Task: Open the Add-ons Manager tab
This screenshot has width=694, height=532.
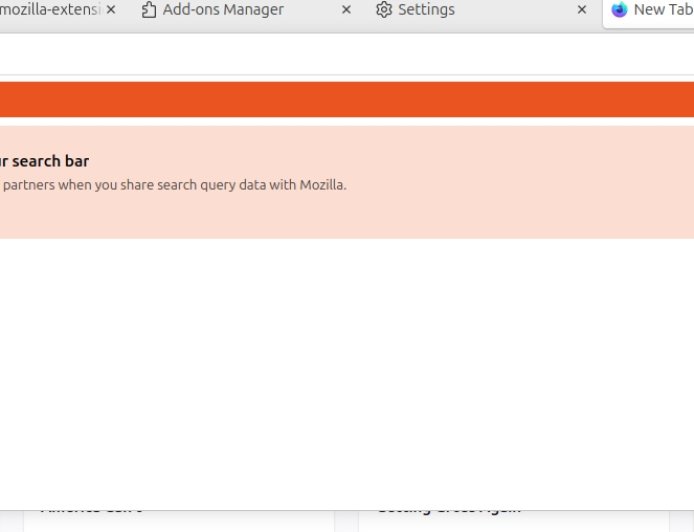Action: [223, 10]
